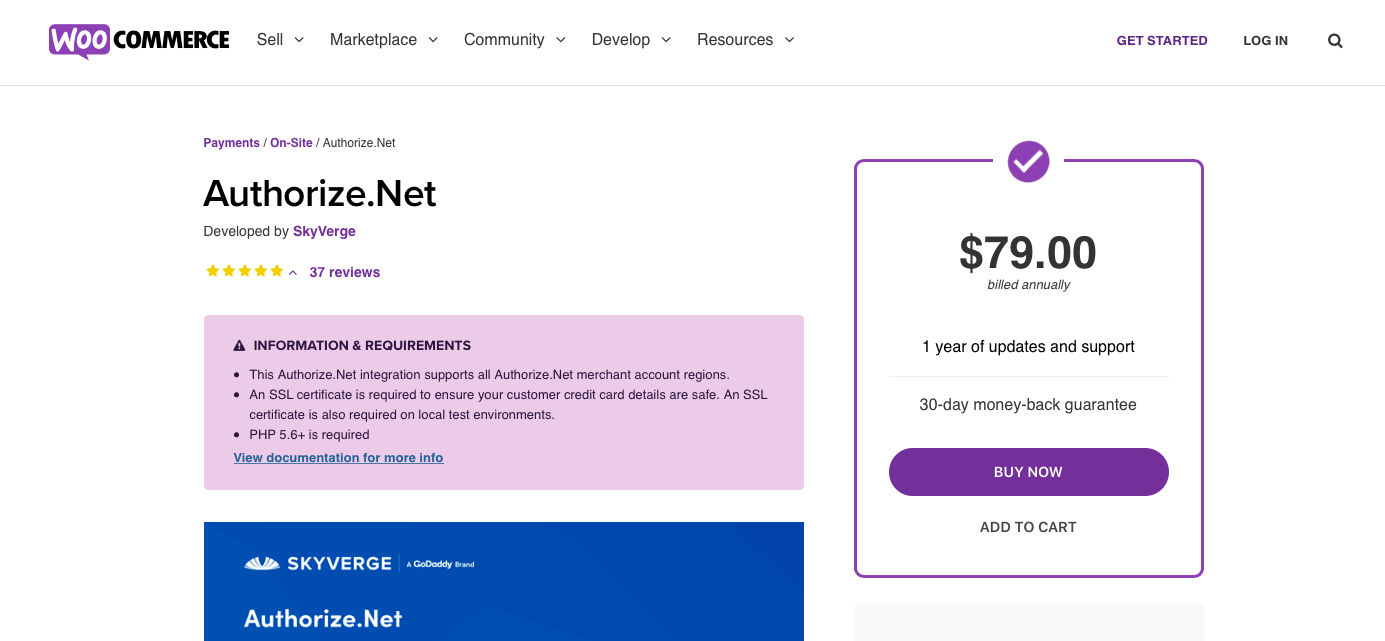The image size is (1385, 641).
Task: Click the purple checkmark badge icon
Action: click(x=1028, y=161)
